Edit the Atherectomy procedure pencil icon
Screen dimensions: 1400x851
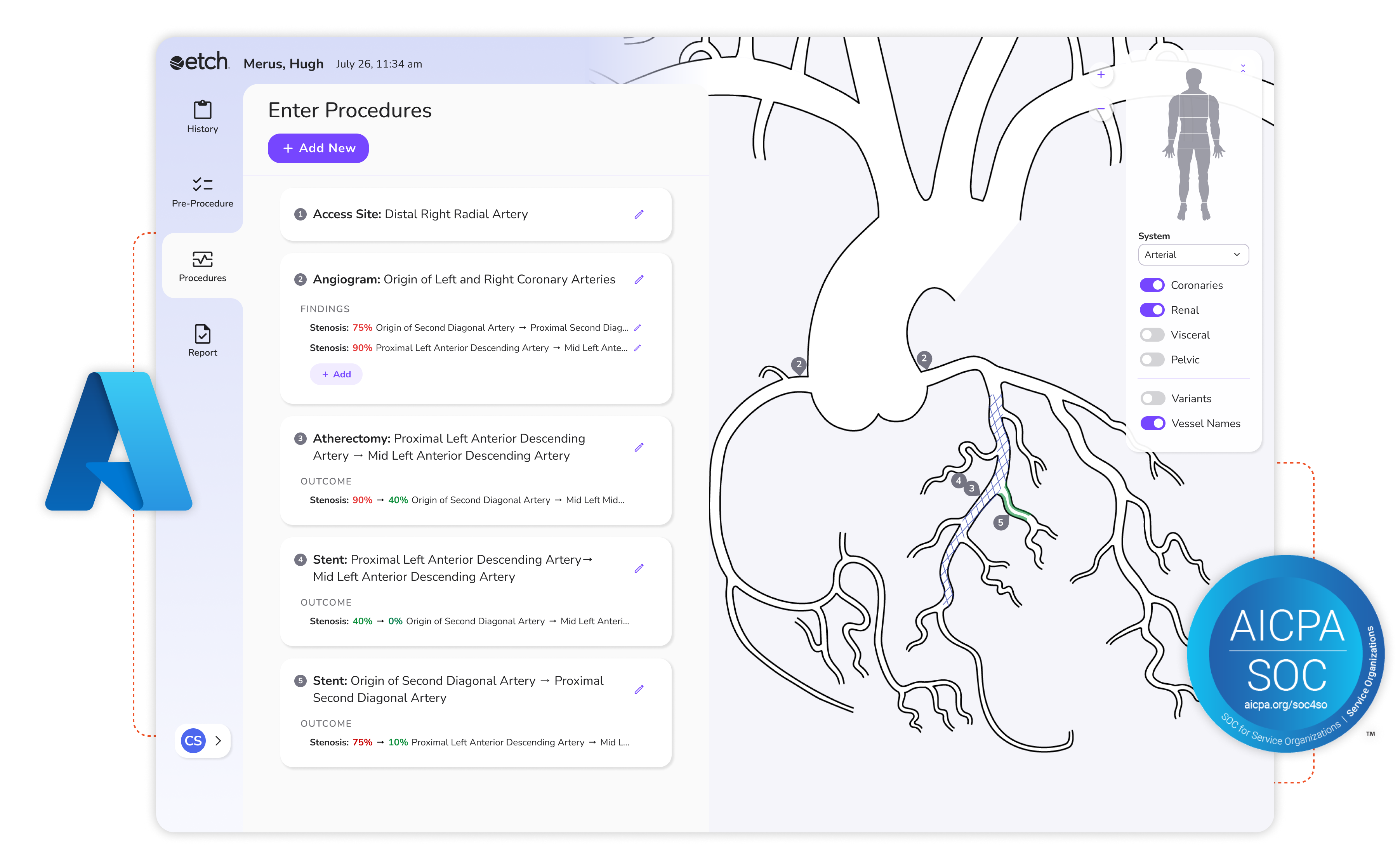(639, 447)
